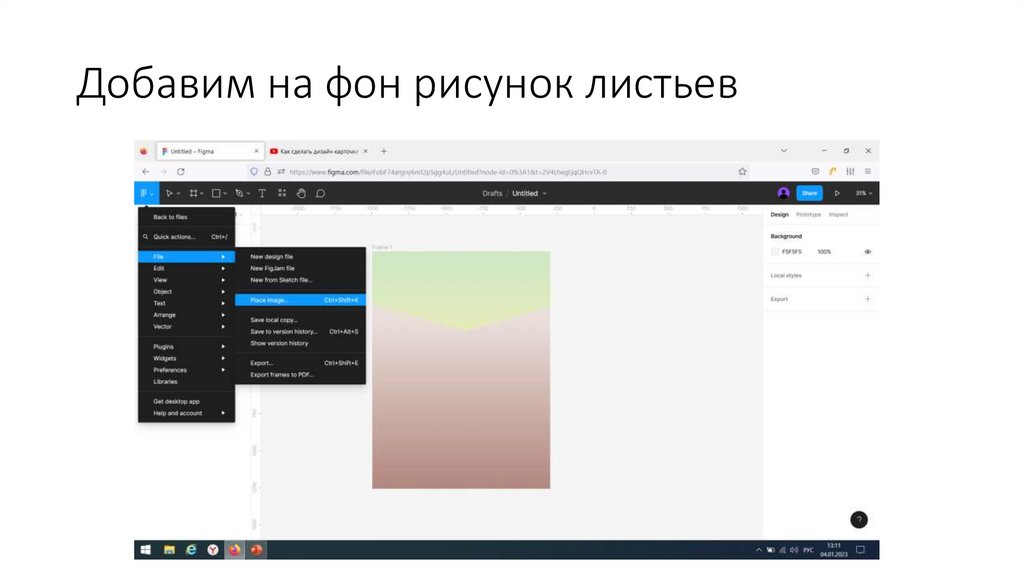Open the Resources tool
This screenshot has width=1024, height=574.
282,193
